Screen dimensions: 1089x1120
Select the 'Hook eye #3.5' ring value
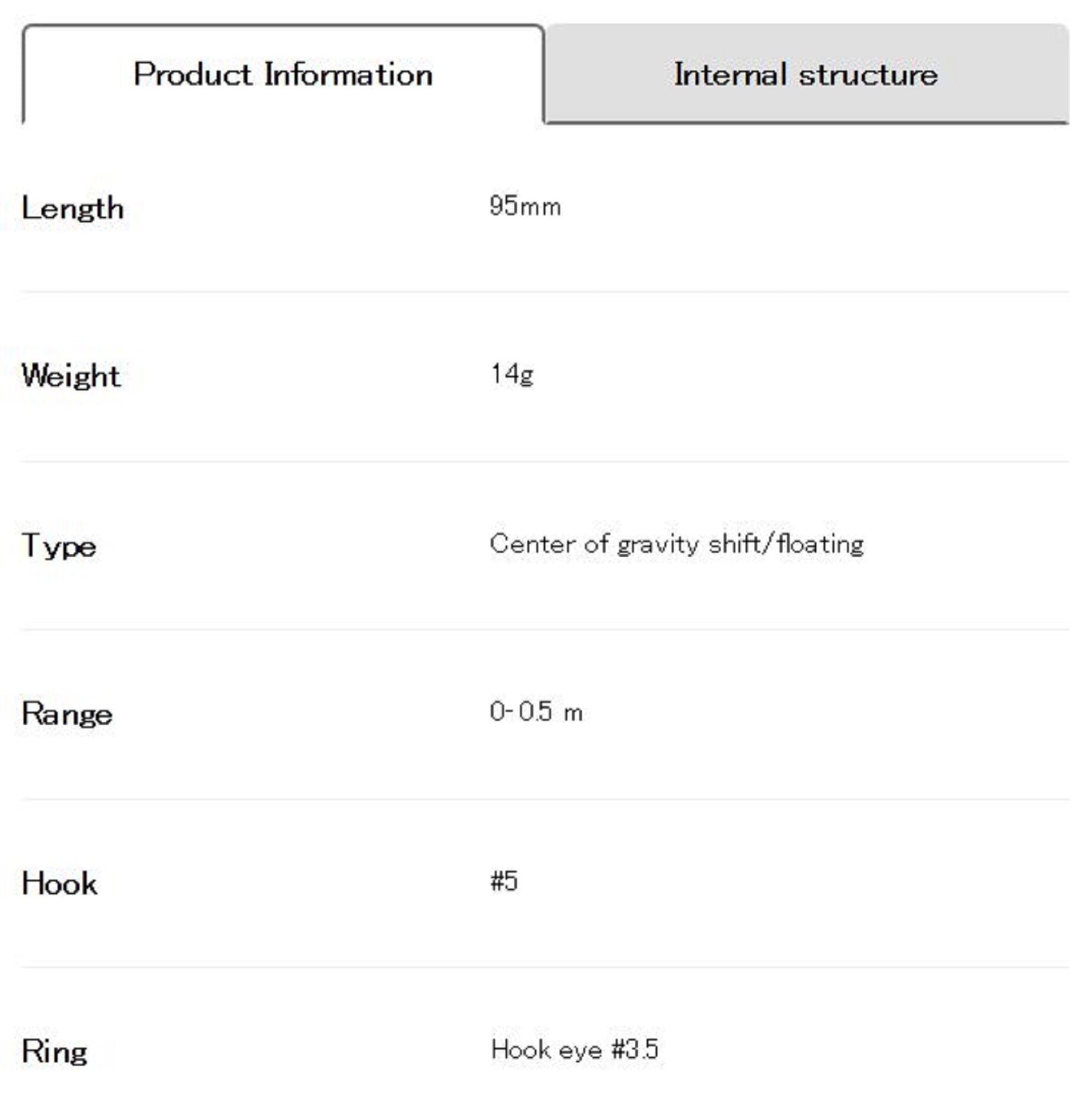point(575,1049)
